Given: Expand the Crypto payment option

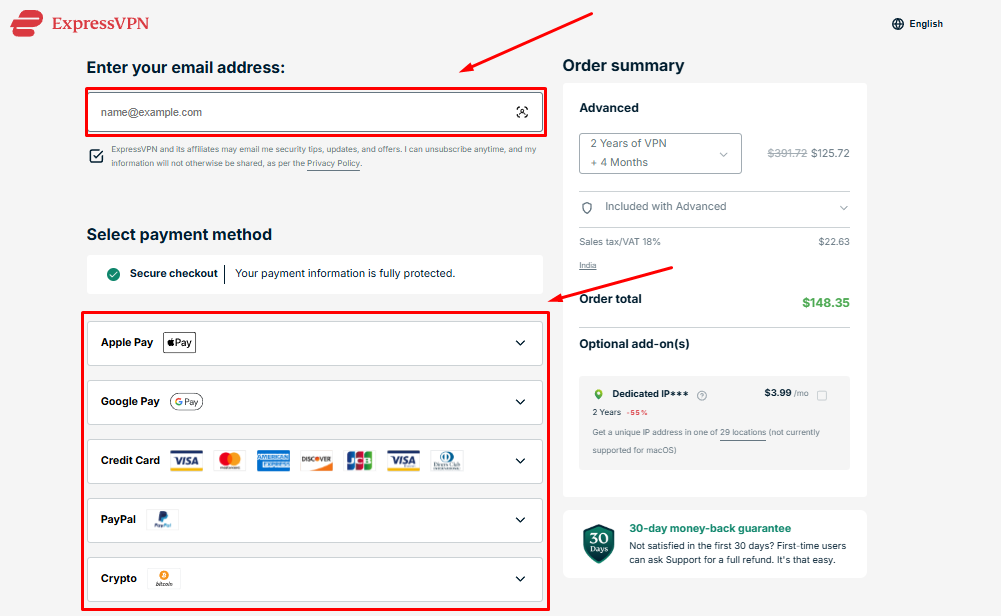Looking at the screenshot, I should point(520,579).
